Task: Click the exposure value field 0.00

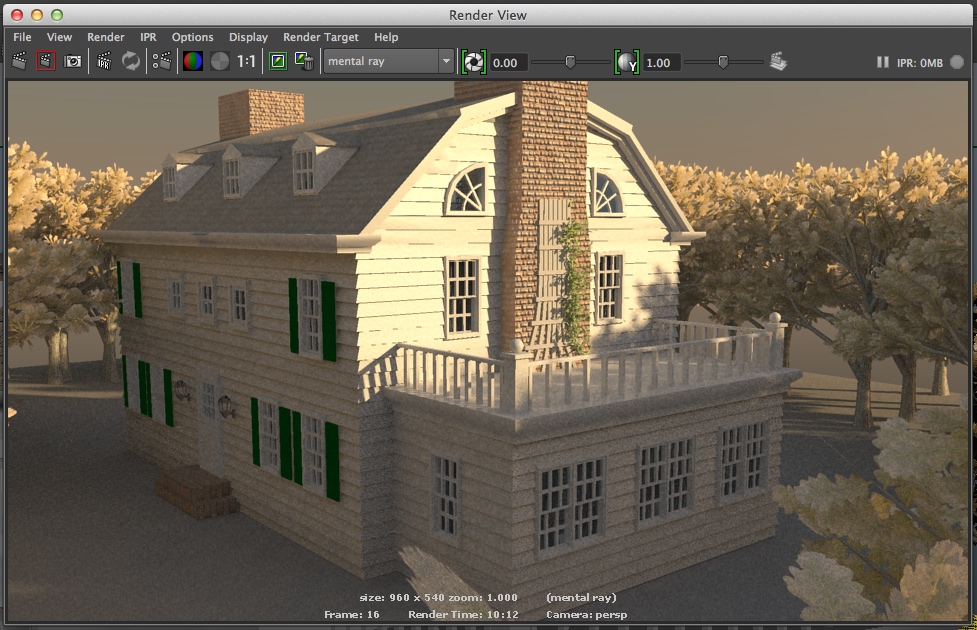Action: pos(508,62)
